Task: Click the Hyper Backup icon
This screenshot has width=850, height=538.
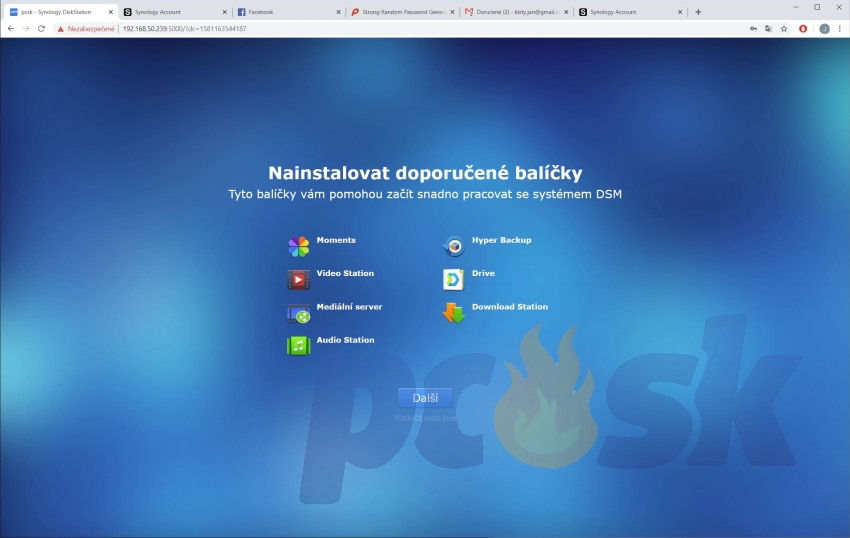Action: [454, 246]
